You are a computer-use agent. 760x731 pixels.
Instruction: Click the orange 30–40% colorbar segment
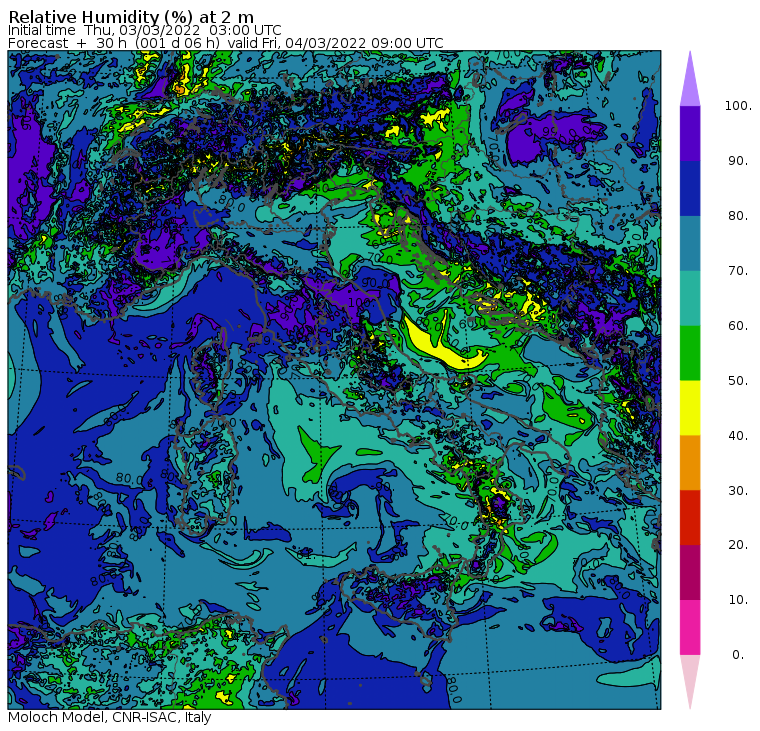[690, 462]
